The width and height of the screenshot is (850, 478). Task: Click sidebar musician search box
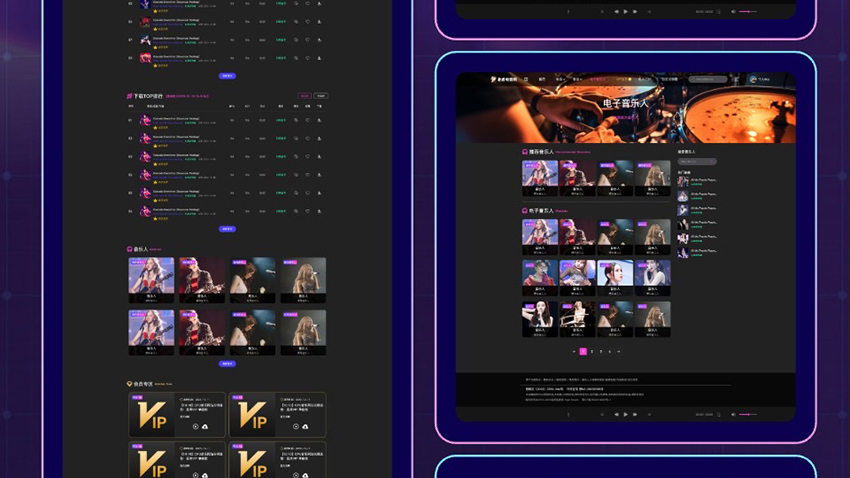[x=696, y=161]
